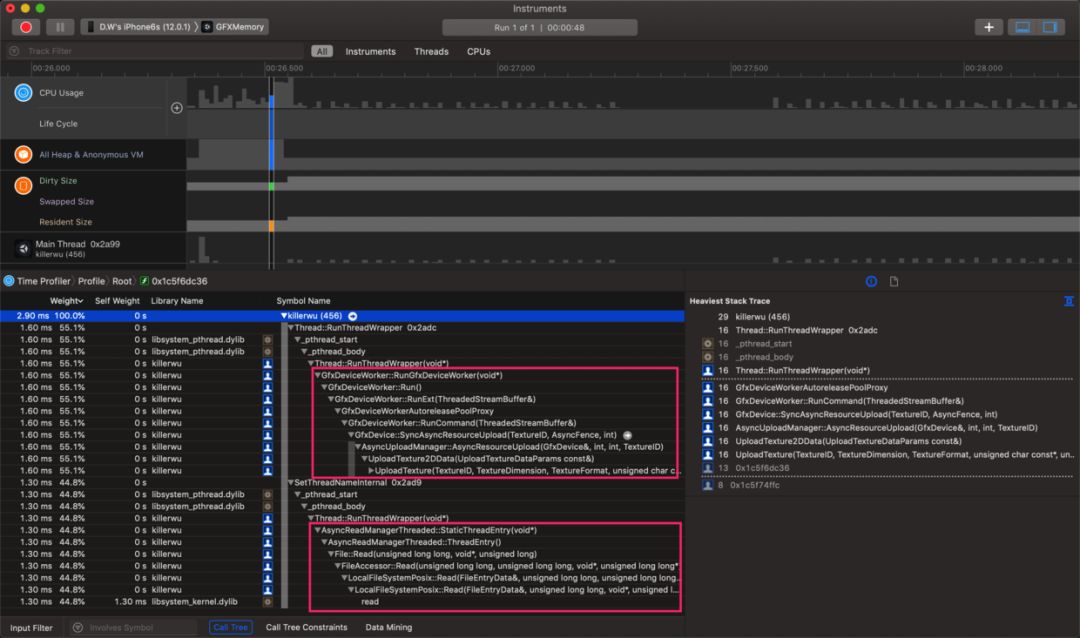Open the Root breadcrumb item
The height and width of the screenshot is (638, 1080).
(x=122, y=281)
